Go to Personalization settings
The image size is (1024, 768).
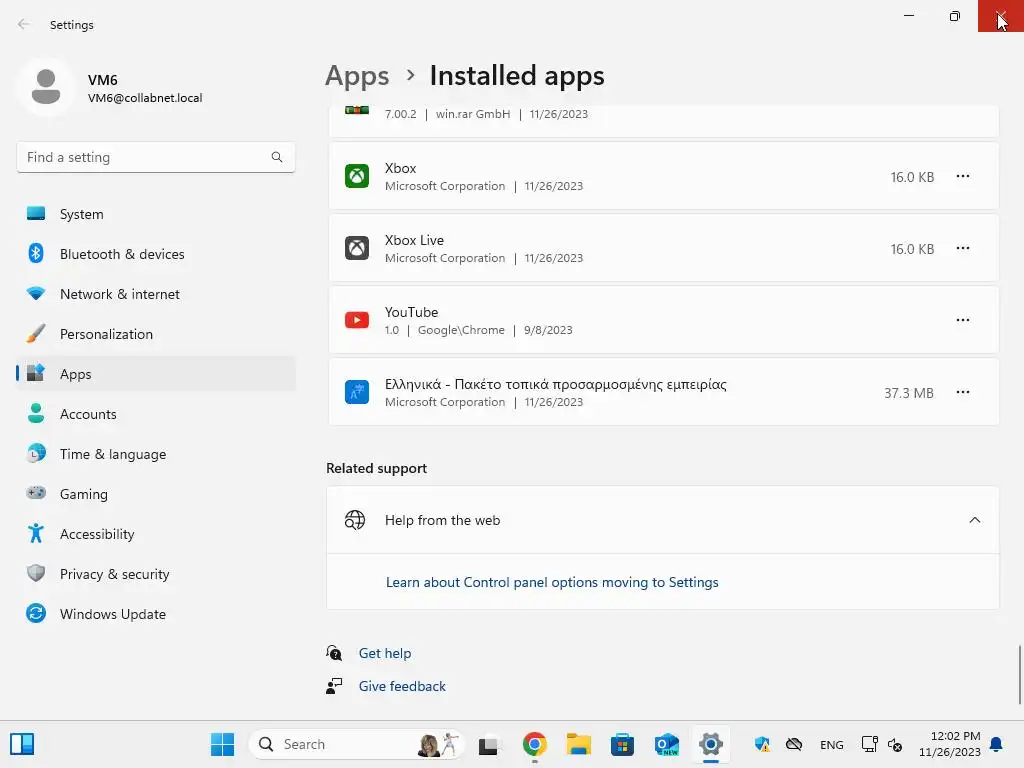point(106,334)
